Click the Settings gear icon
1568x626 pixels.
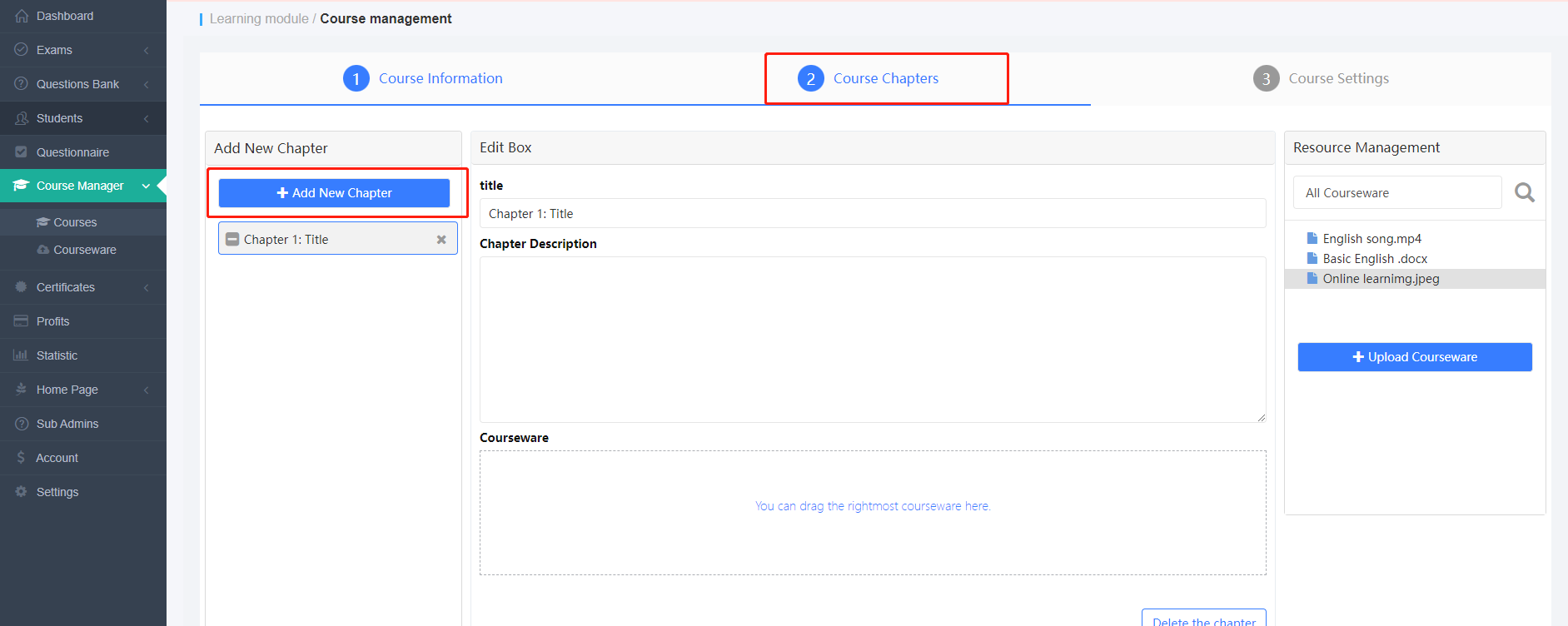(22, 492)
